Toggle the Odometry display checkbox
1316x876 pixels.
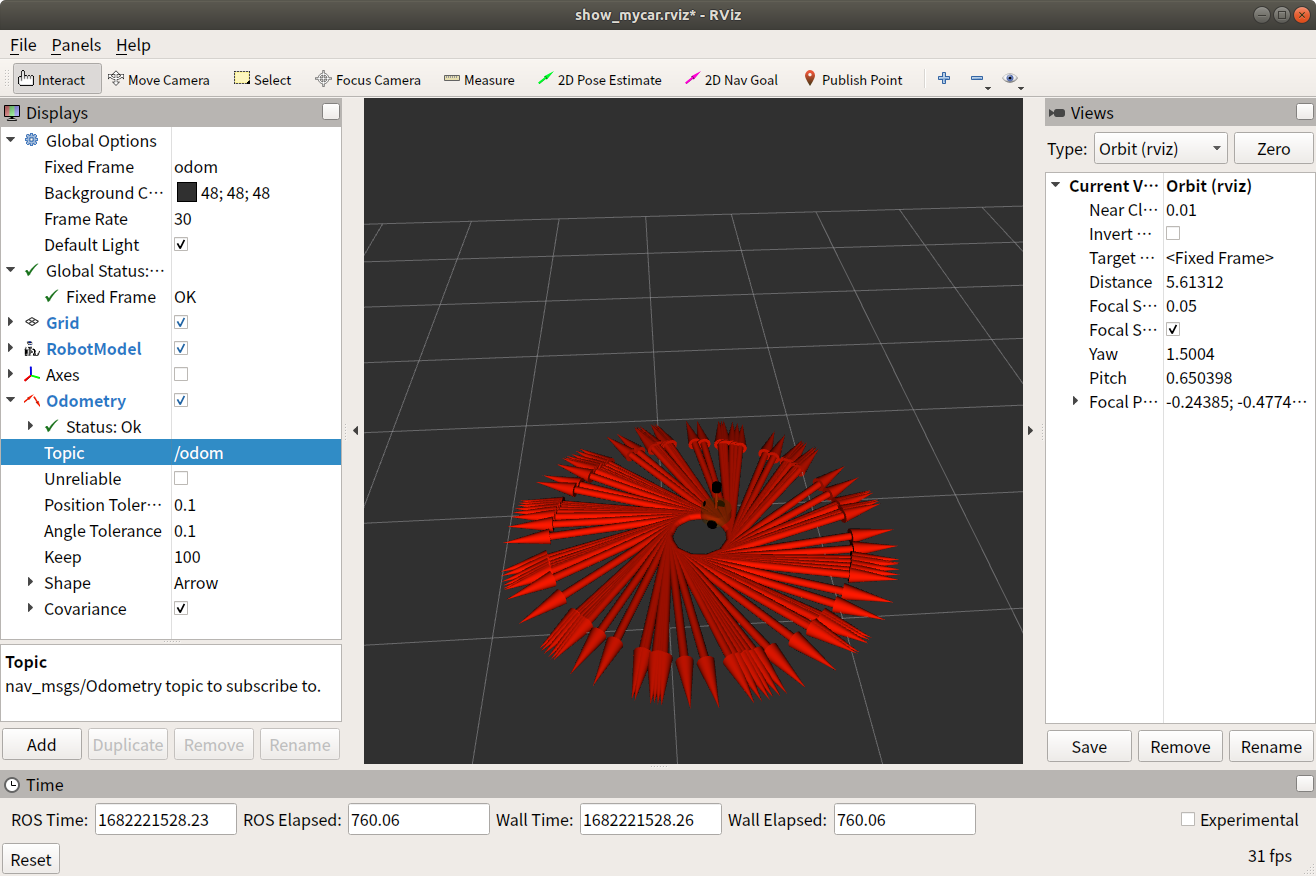[181, 401]
